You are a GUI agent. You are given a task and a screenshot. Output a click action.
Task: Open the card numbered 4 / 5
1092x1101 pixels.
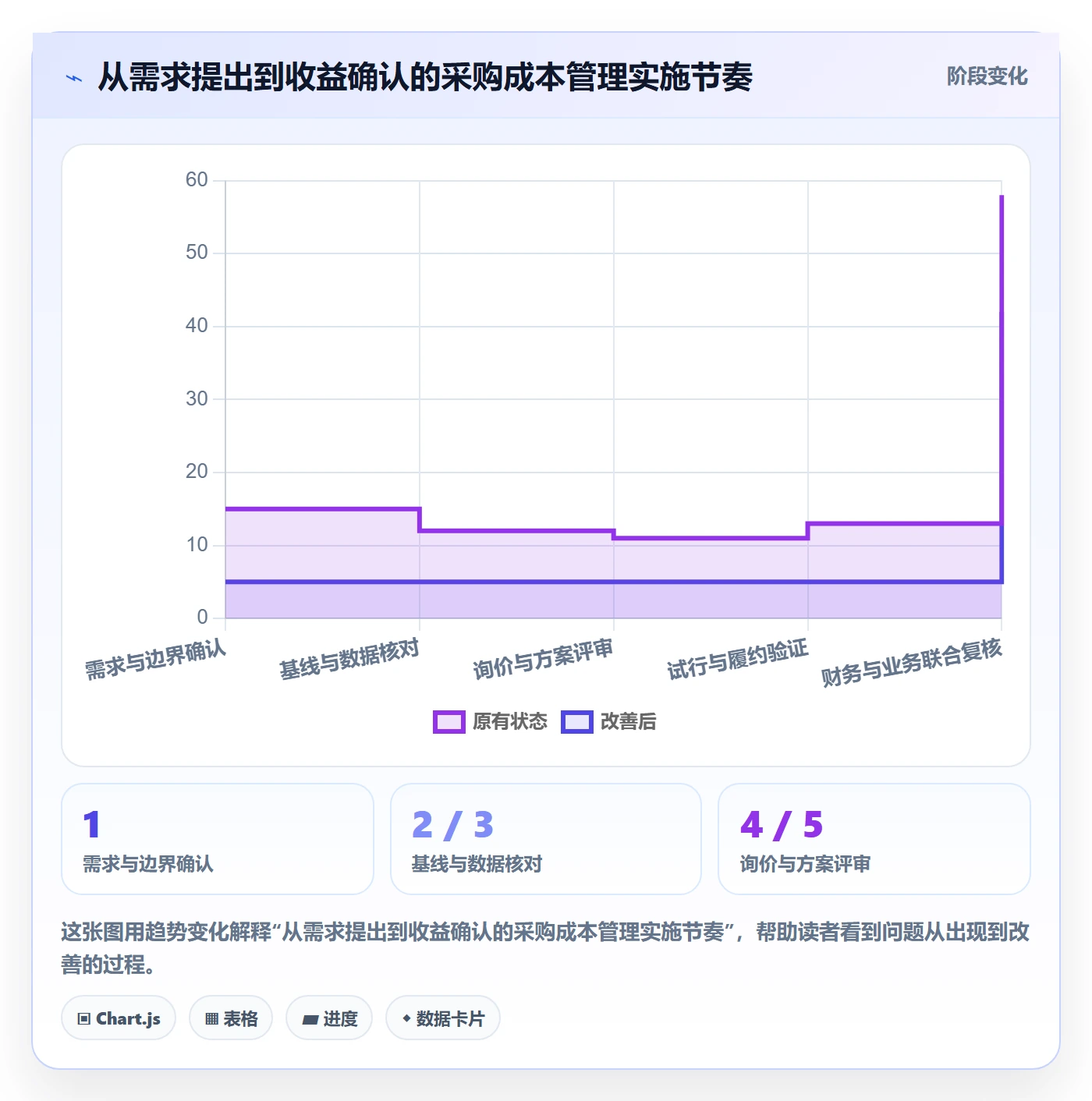coord(874,839)
